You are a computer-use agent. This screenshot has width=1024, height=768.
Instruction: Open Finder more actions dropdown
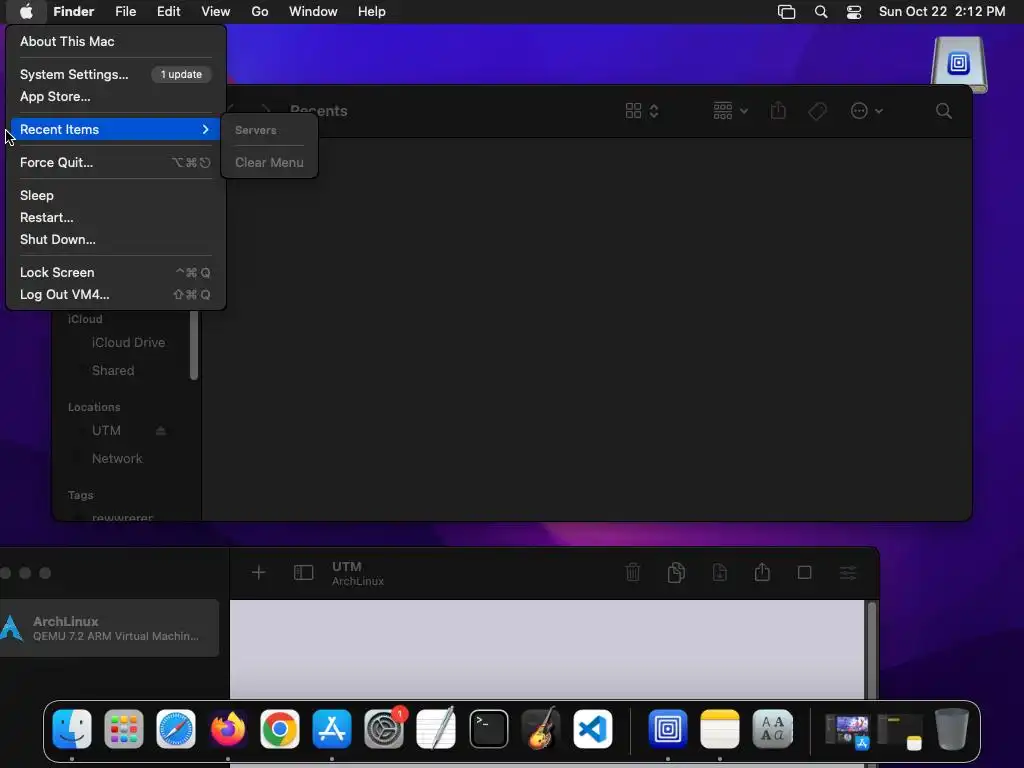coord(867,111)
